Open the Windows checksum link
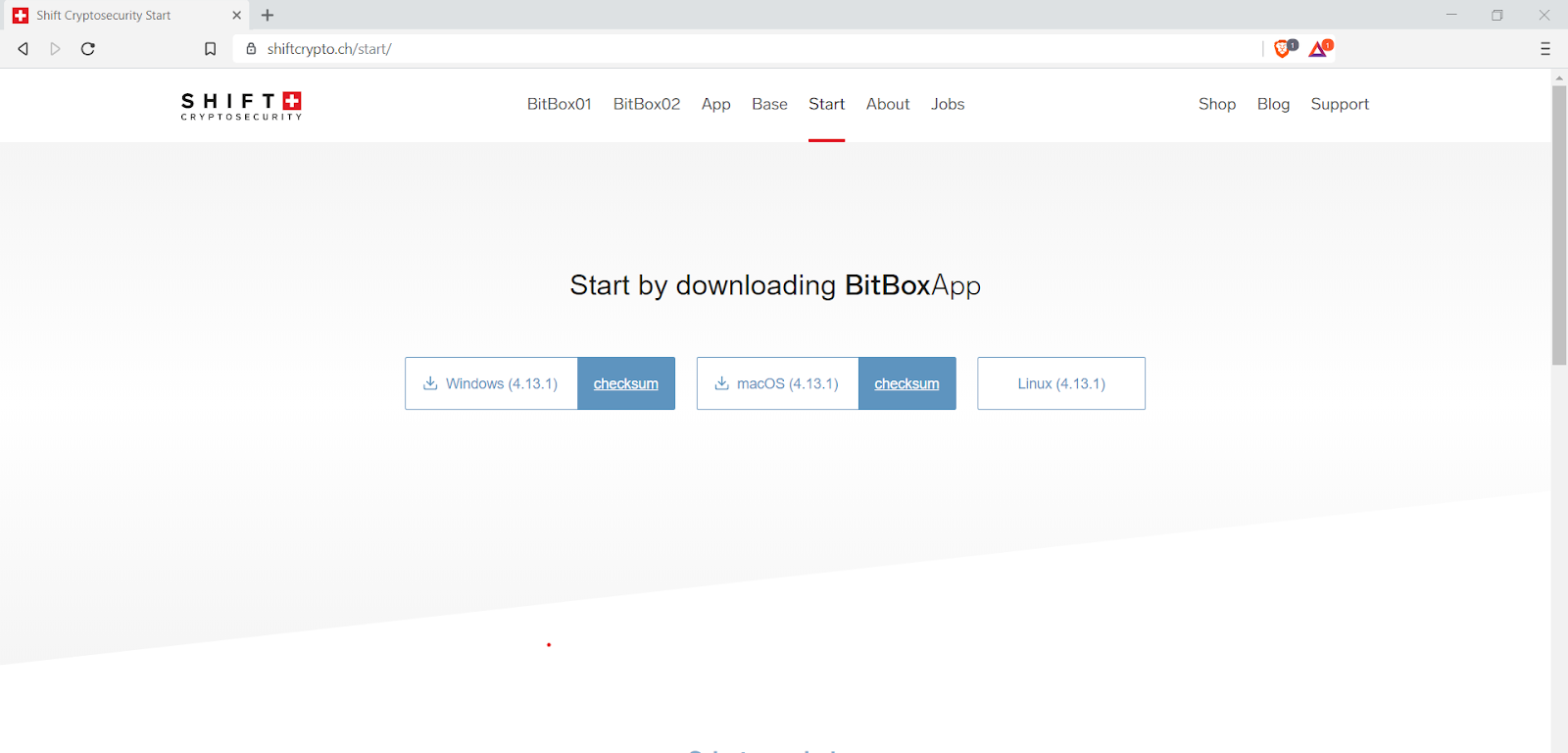The width and height of the screenshot is (1568, 753). pos(626,383)
